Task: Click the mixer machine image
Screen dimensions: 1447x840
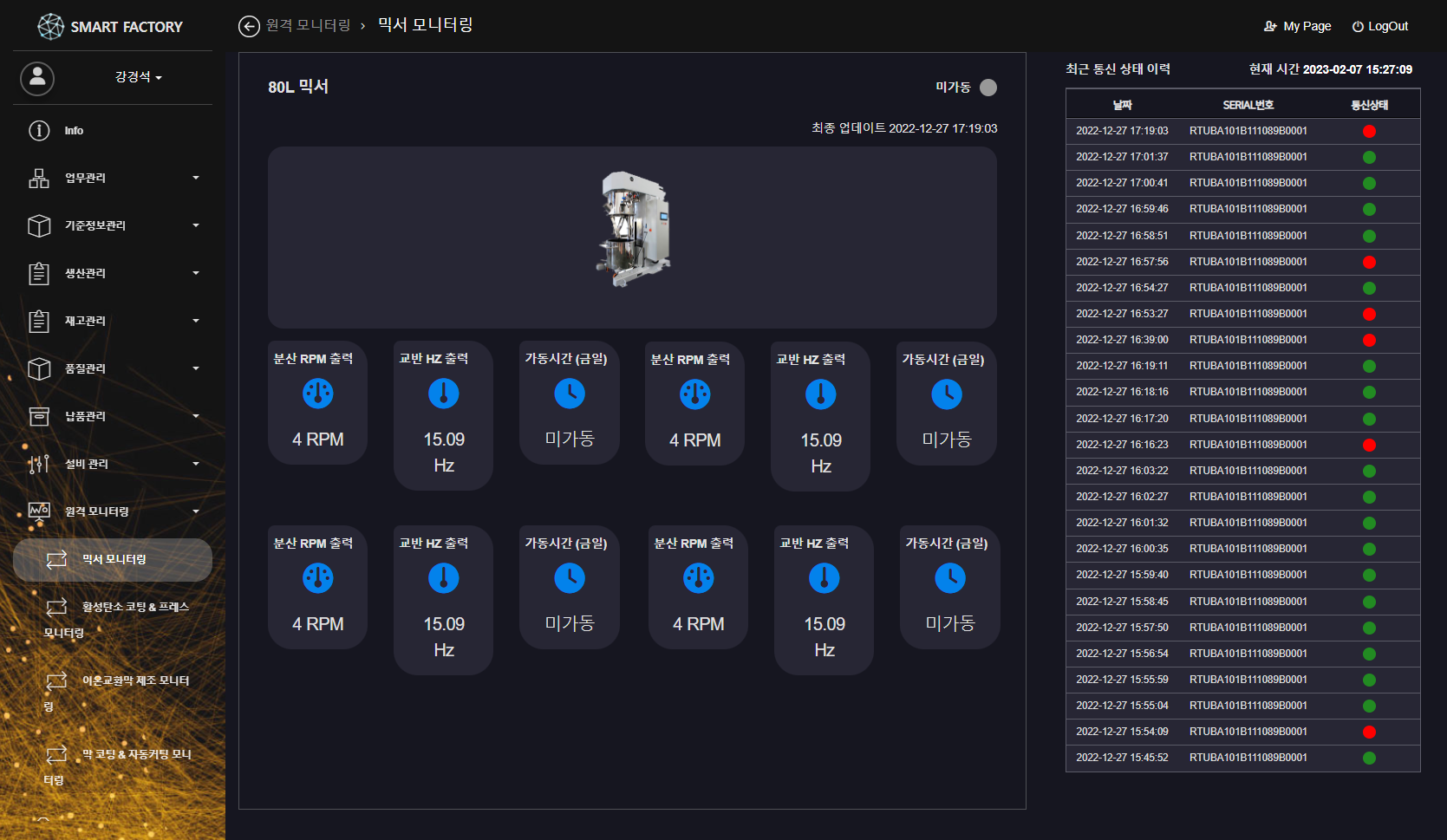Action: click(633, 231)
